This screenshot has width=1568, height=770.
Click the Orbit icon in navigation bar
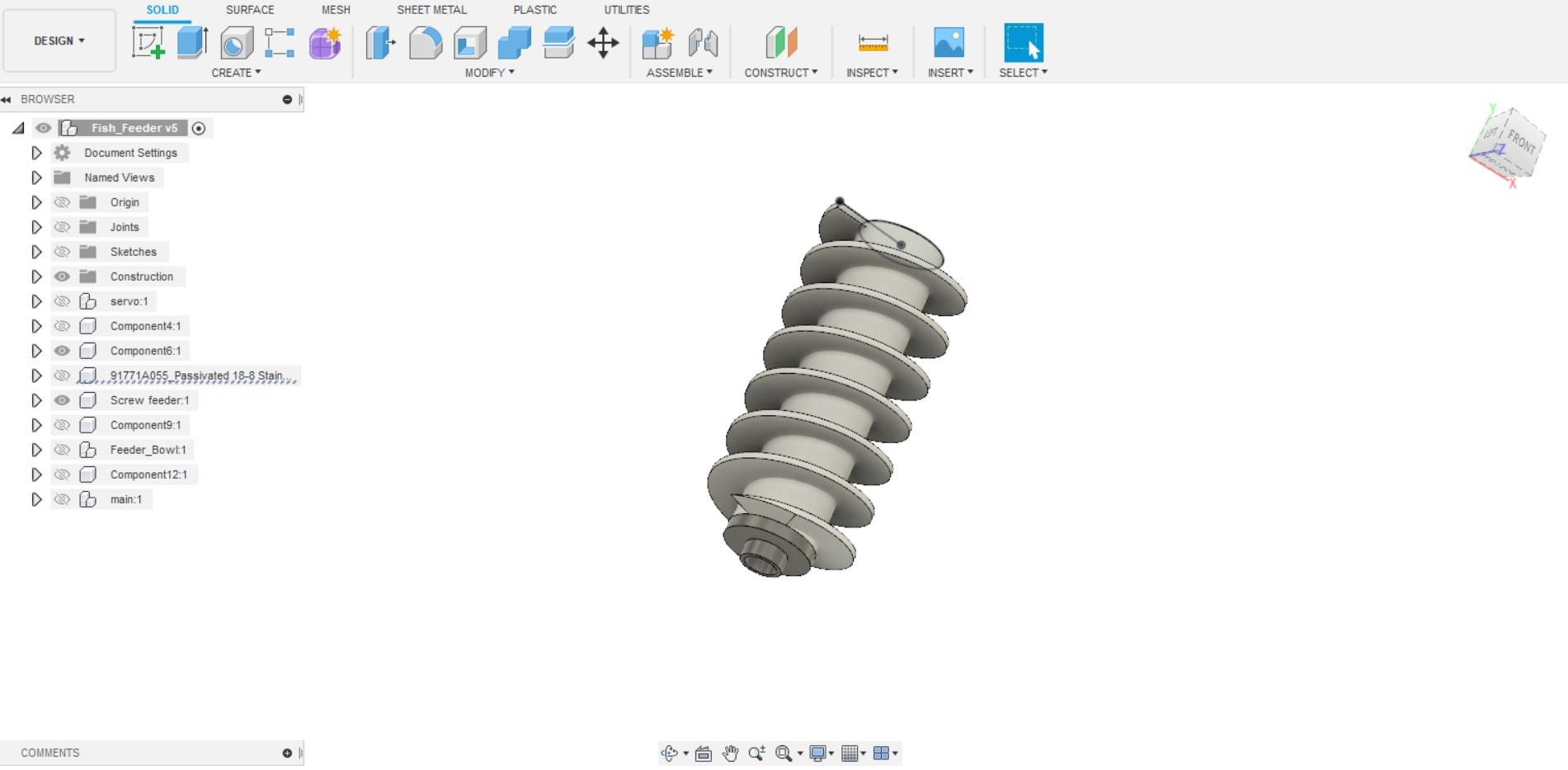click(x=668, y=752)
